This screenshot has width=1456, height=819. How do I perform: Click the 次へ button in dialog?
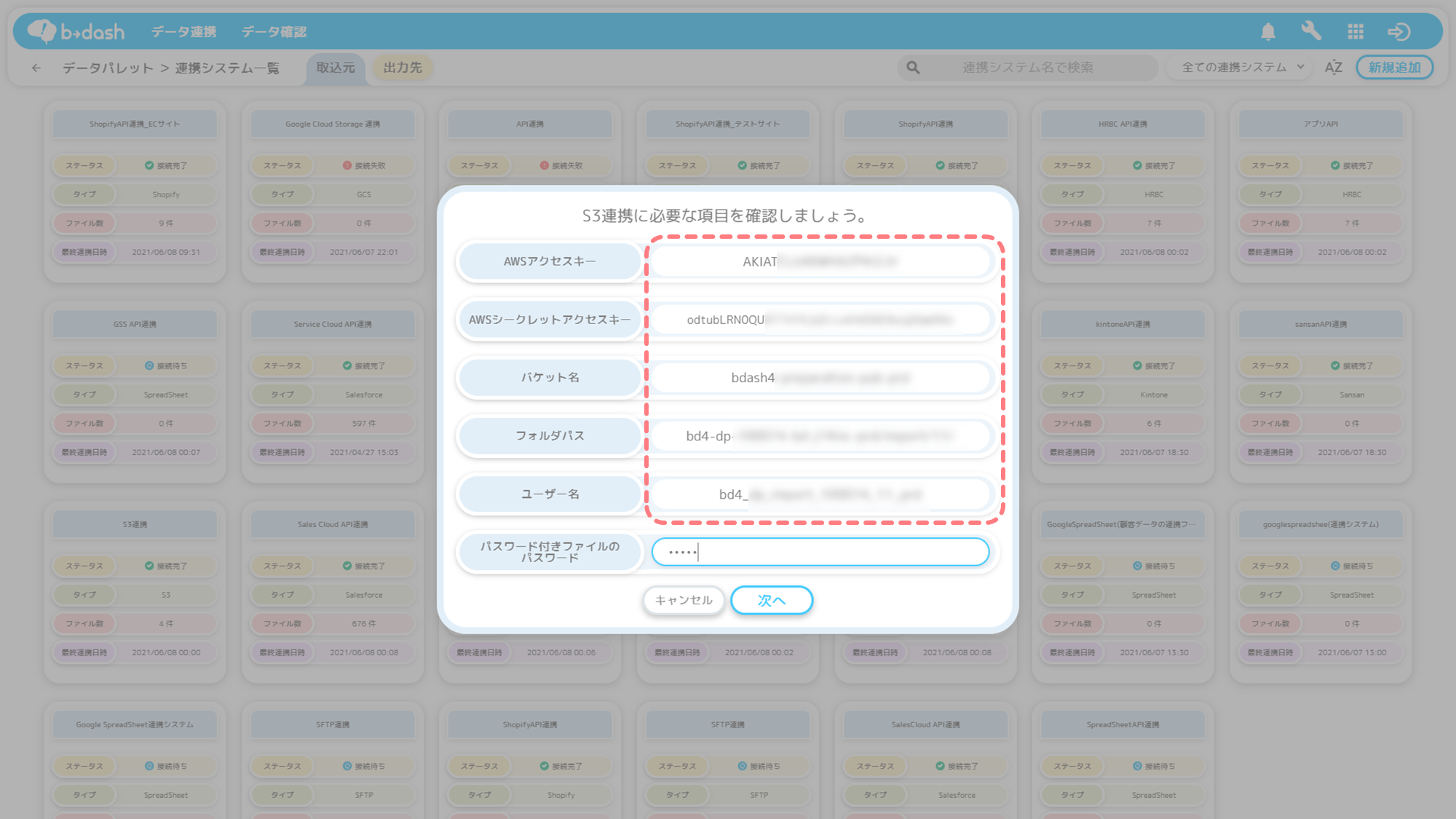point(772,601)
